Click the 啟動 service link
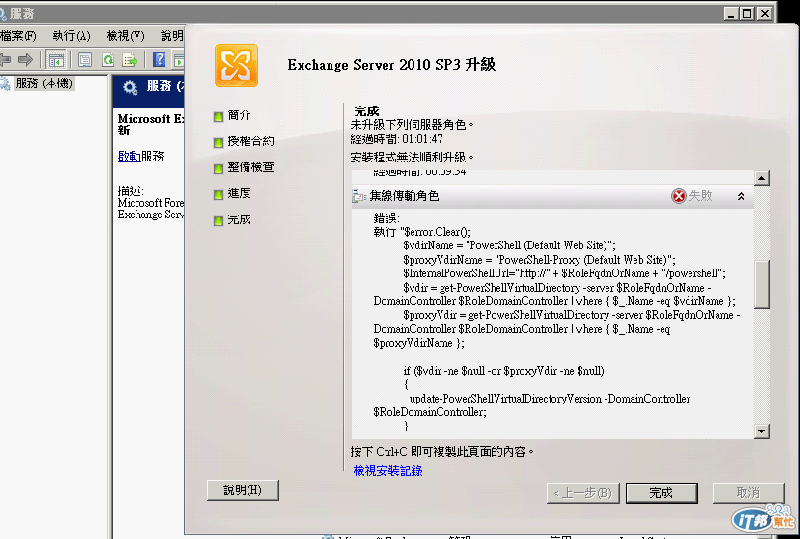Viewport: 800px width, 539px height. [129, 156]
